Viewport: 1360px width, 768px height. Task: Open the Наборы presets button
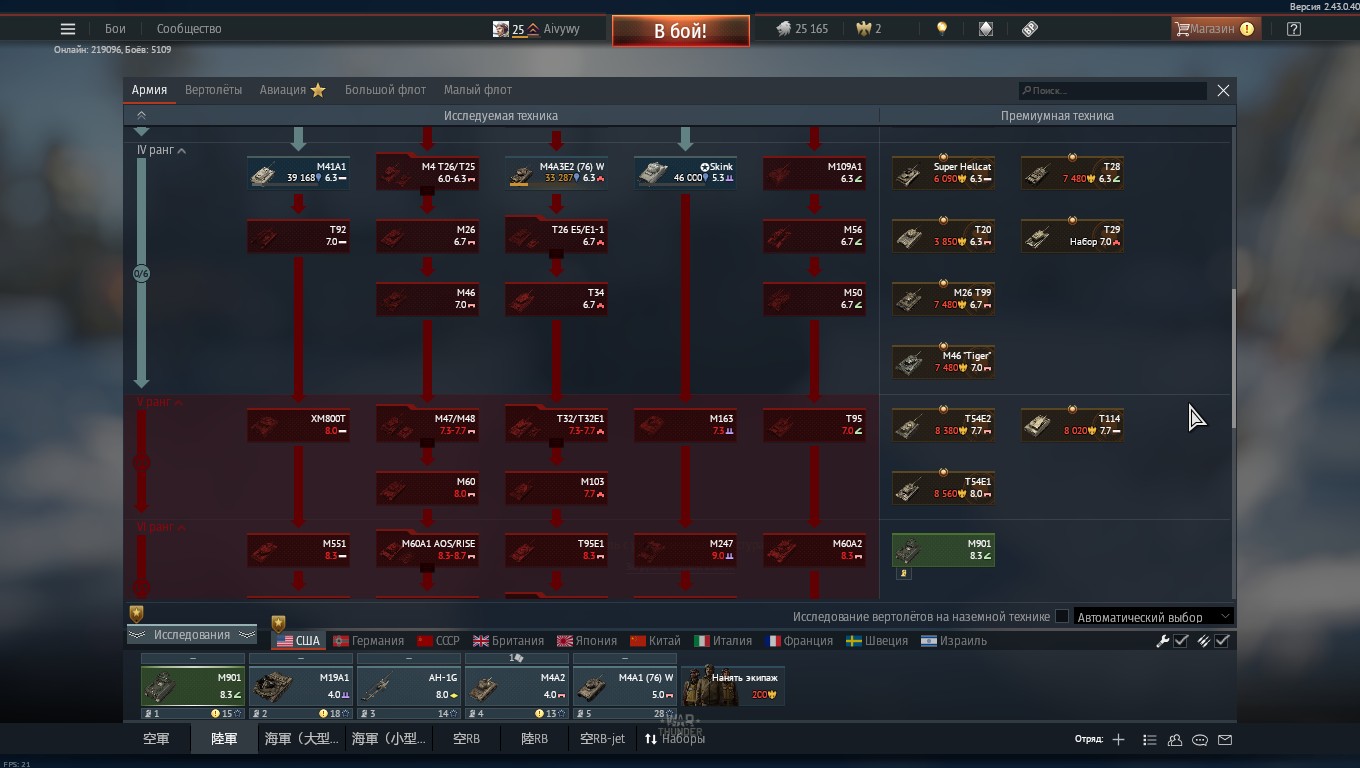(x=675, y=739)
